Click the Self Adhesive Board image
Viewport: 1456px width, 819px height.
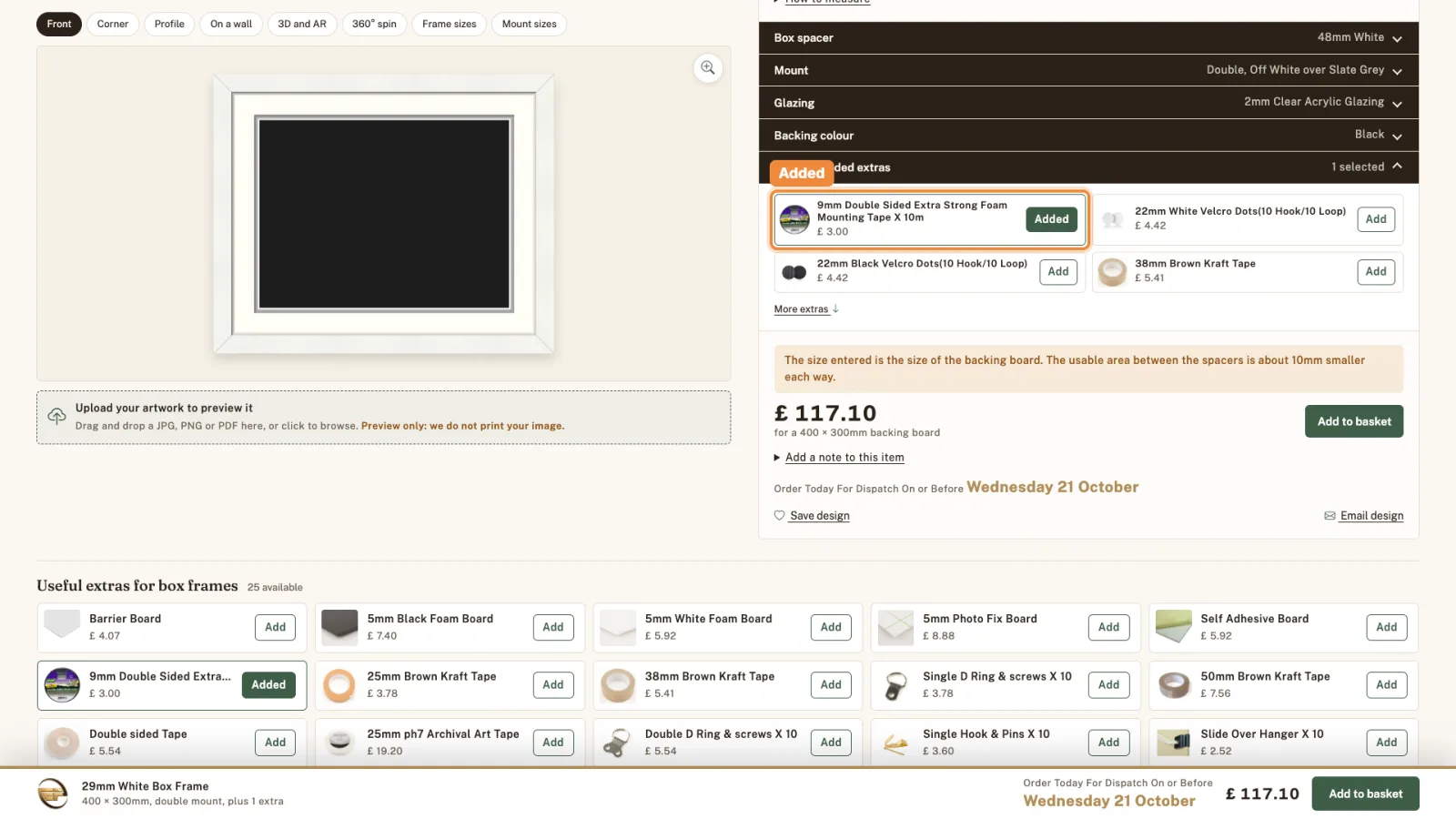[1174, 627]
